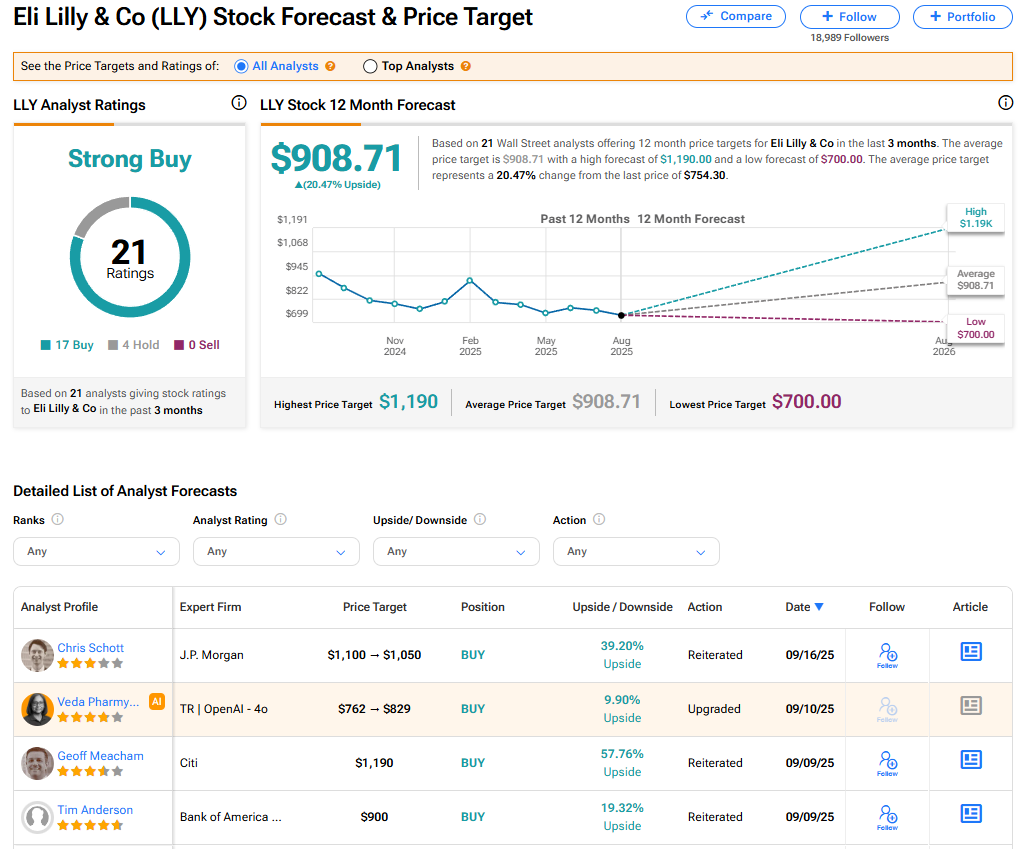Click info icon next to 12 Month Forecast
Screen dimensions: 1025x849
[1006, 103]
